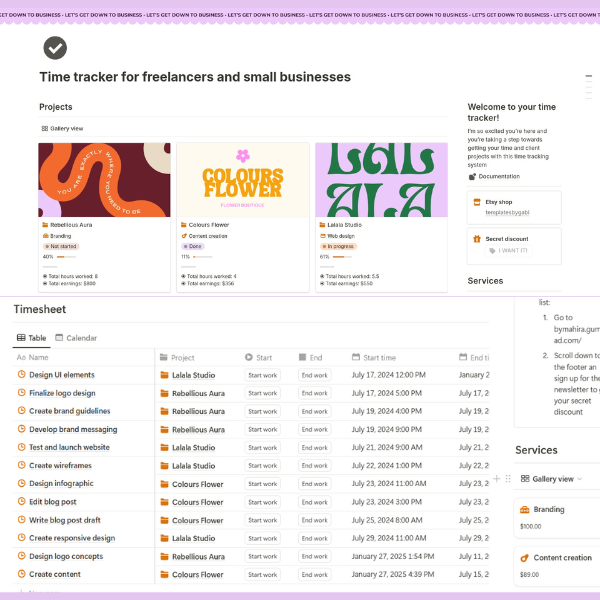Click End work for Edit blog post

pos(315,502)
